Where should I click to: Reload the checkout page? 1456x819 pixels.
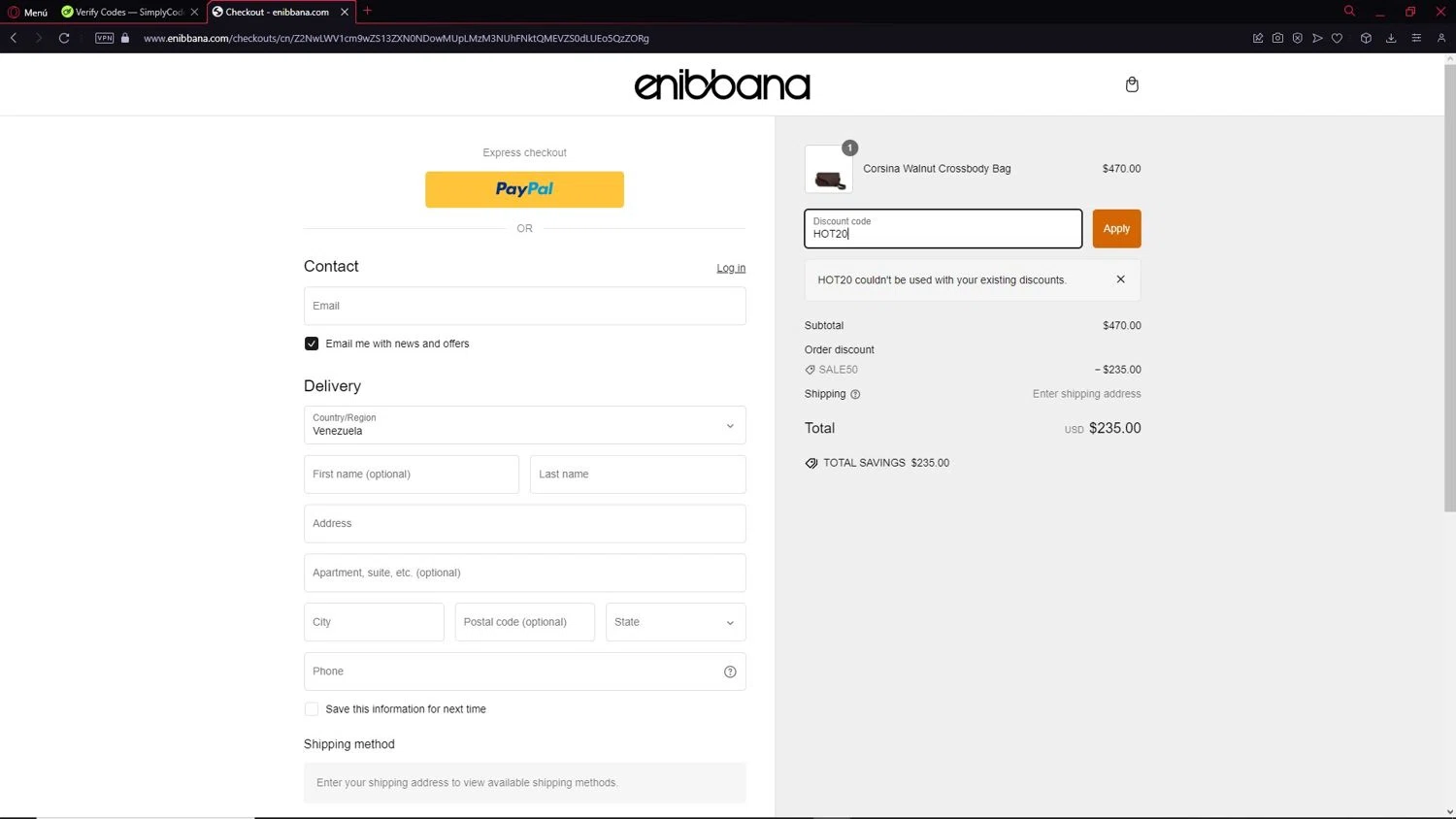[x=64, y=38]
